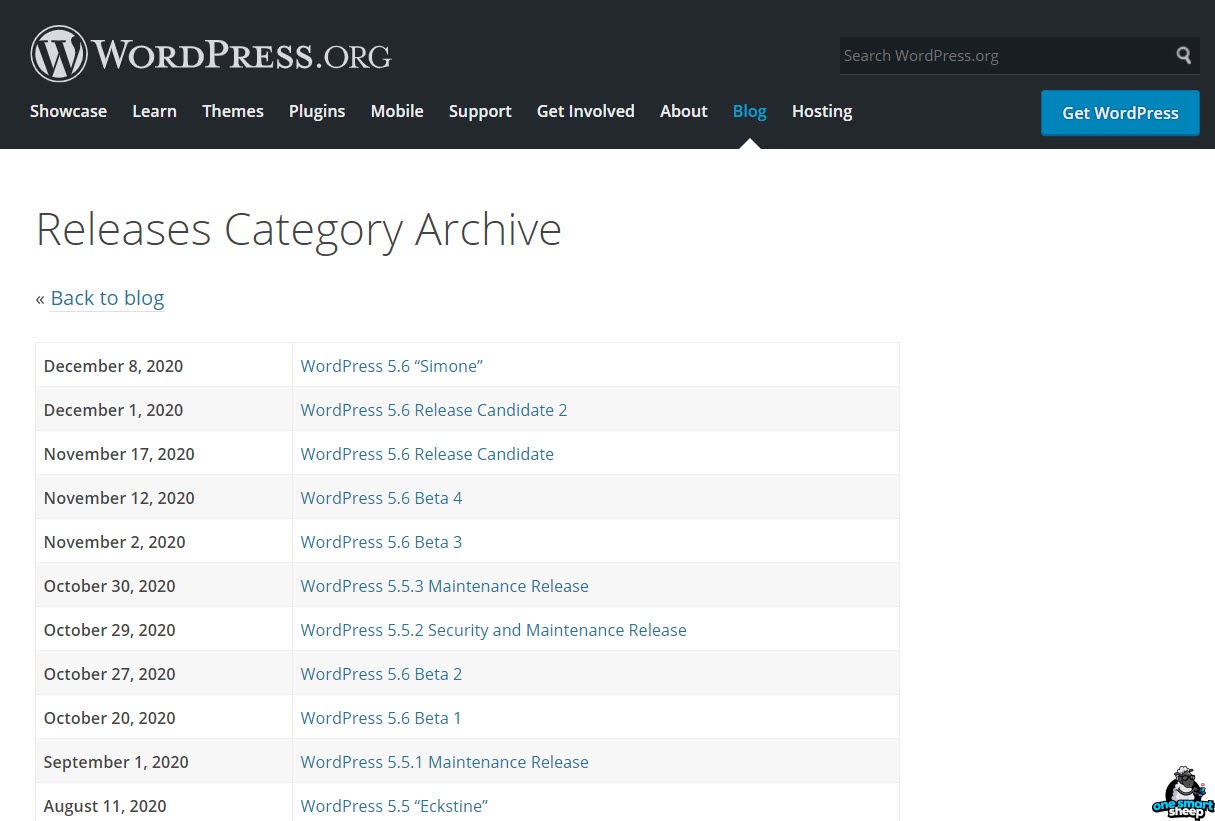Click the October 27, 2020 date cell
The width and height of the screenshot is (1215, 821).
click(x=164, y=673)
